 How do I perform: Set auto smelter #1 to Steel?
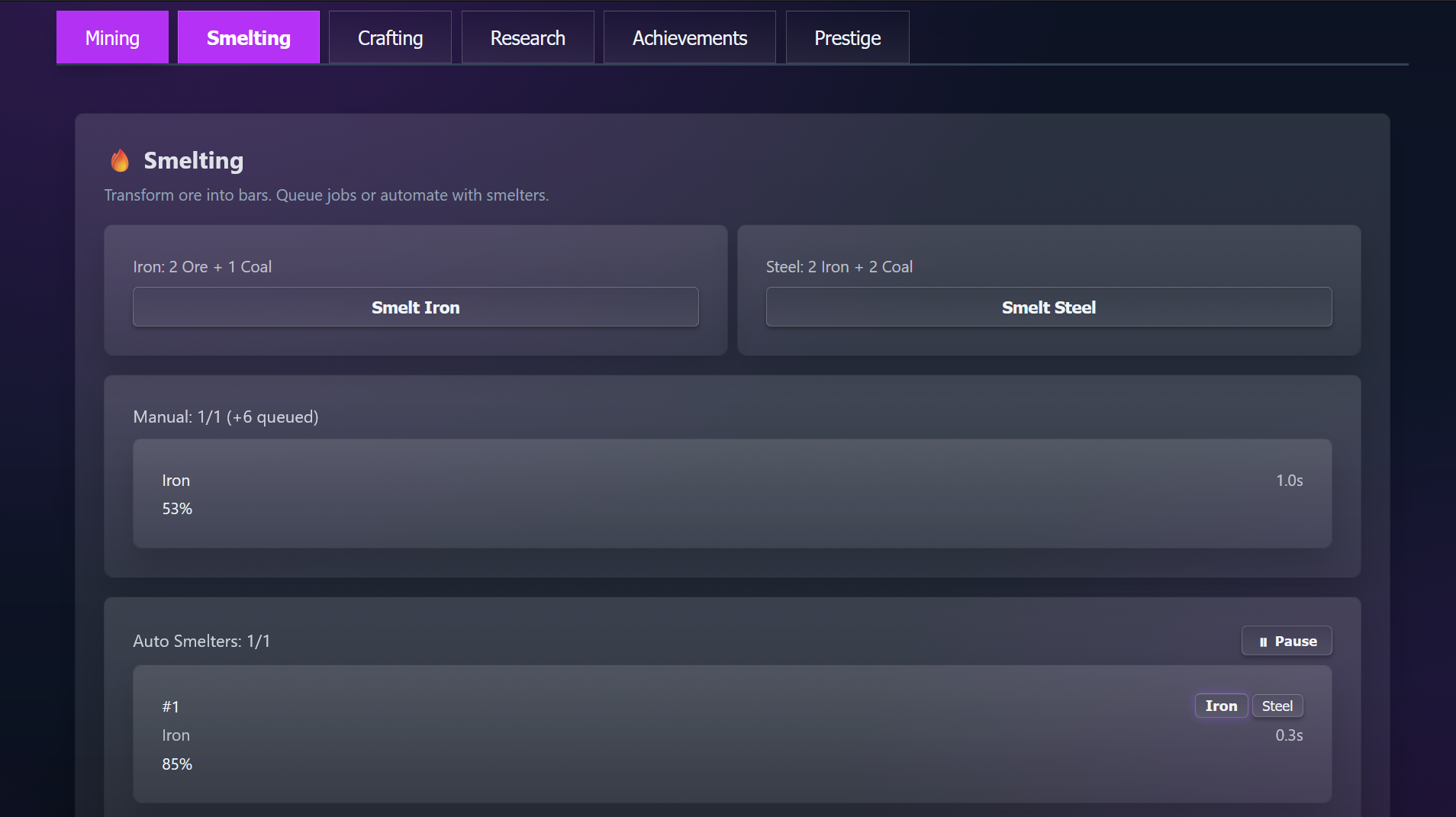click(x=1277, y=706)
